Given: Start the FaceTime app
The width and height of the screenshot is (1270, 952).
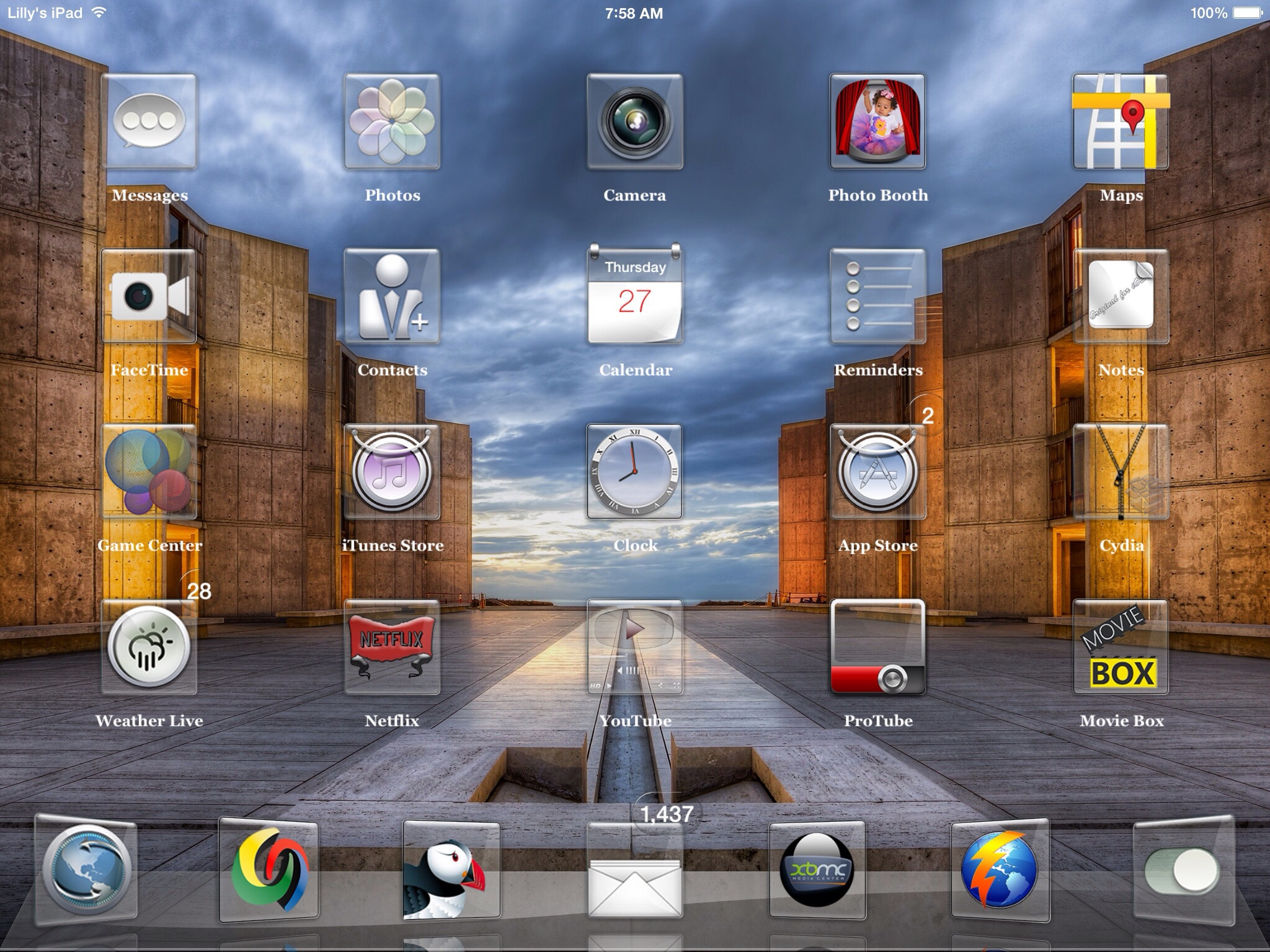Looking at the screenshot, I should [149, 296].
